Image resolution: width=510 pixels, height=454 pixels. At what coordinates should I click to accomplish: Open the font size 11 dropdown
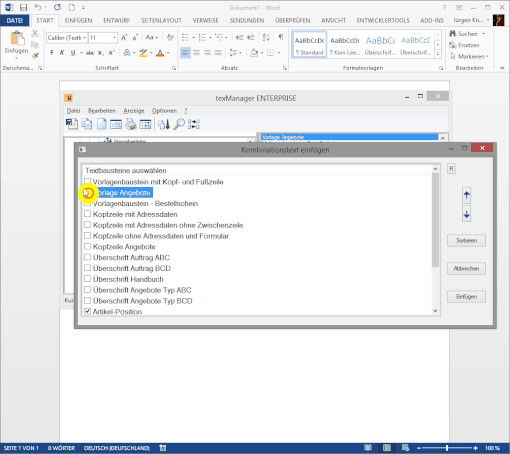(114, 38)
